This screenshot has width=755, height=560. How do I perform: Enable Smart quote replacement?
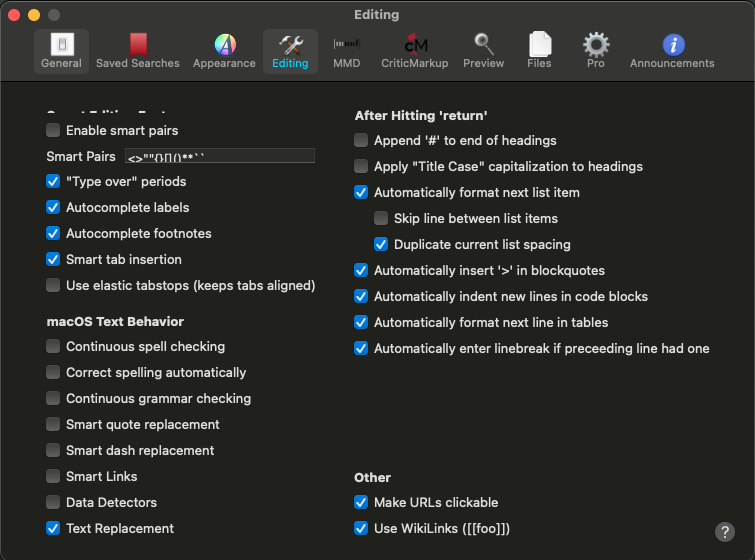(53, 425)
